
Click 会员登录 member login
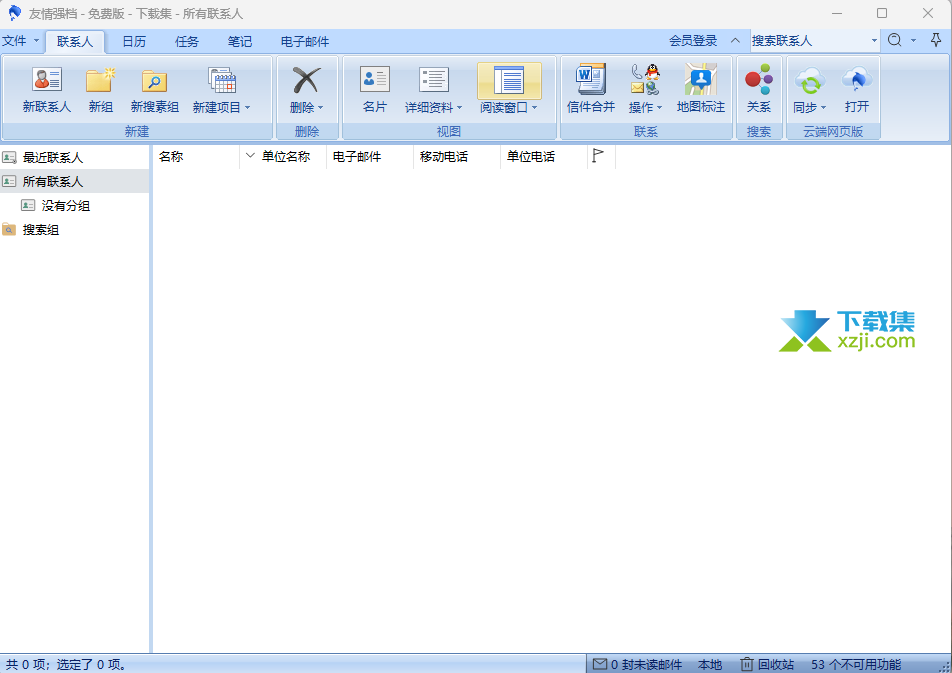pos(693,41)
